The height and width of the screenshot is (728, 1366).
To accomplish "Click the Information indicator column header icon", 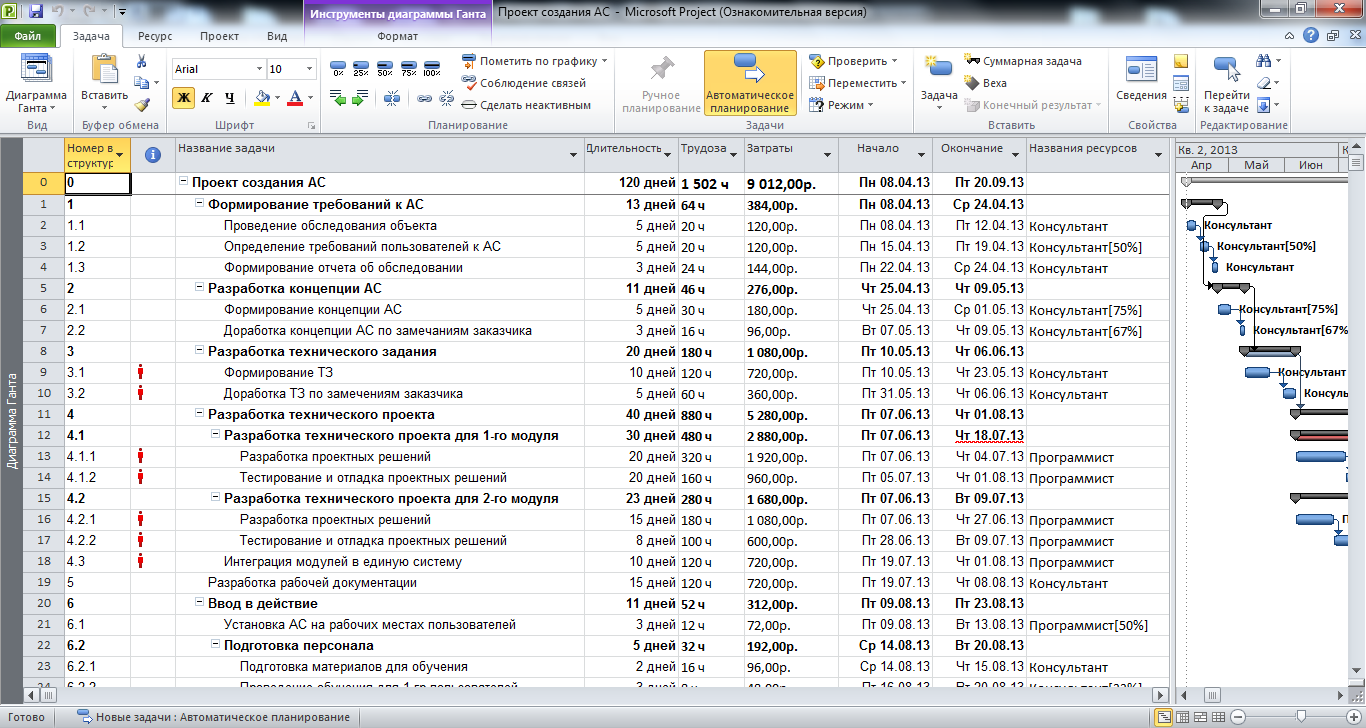I will pyautogui.click(x=152, y=155).
